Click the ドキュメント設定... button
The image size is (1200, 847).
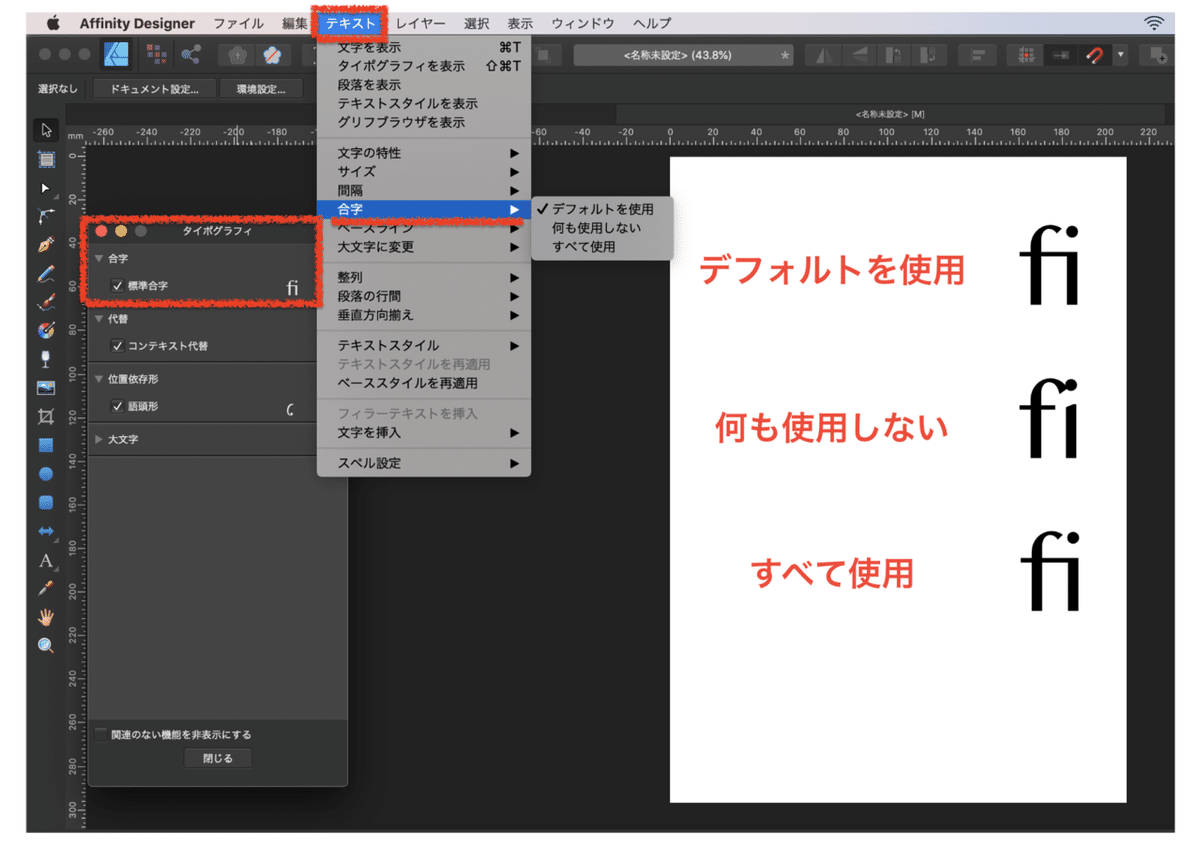pyautogui.click(x=154, y=89)
